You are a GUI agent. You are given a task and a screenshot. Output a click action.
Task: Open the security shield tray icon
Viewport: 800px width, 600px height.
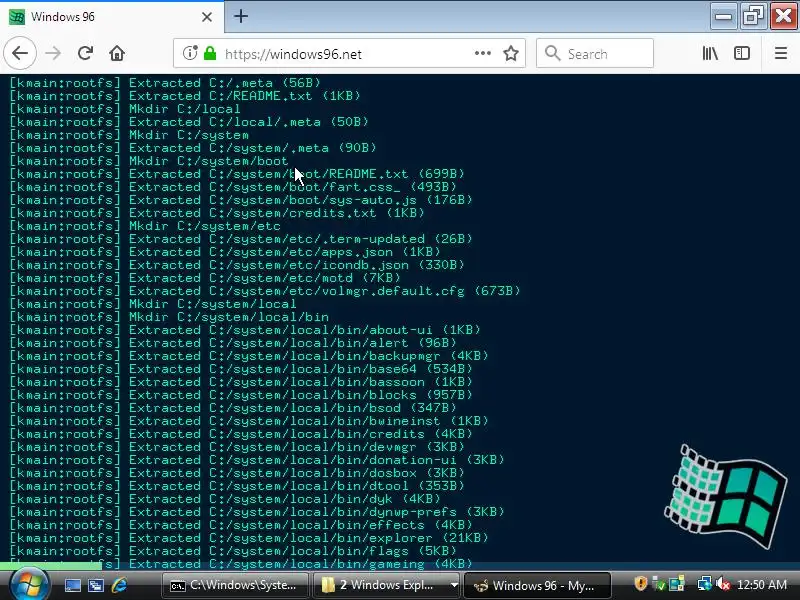click(640, 584)
